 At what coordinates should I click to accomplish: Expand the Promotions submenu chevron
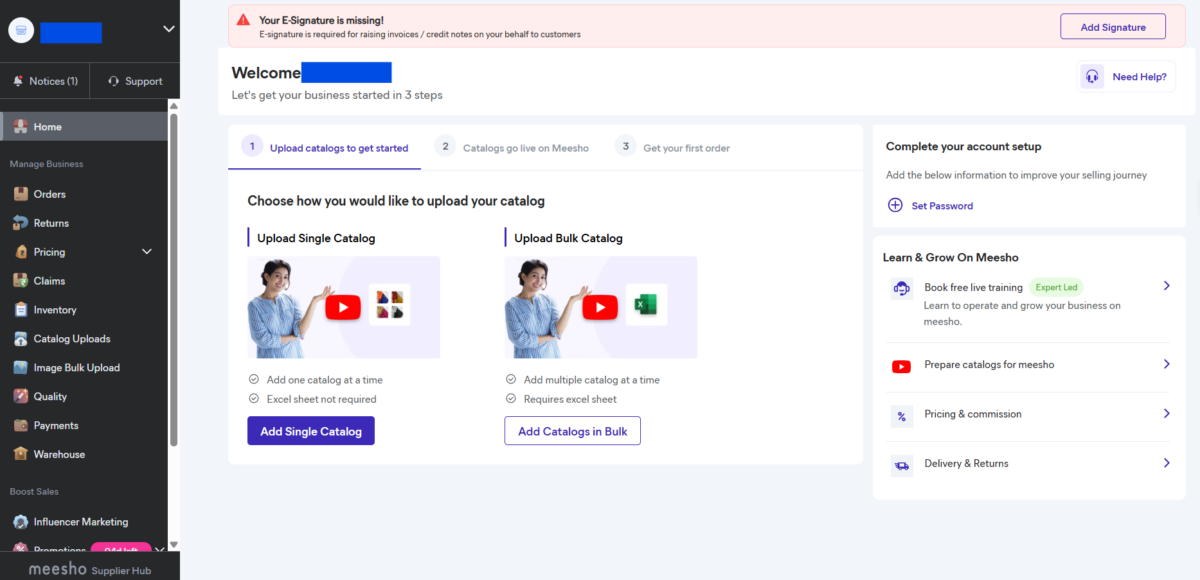tap(160, 550)
